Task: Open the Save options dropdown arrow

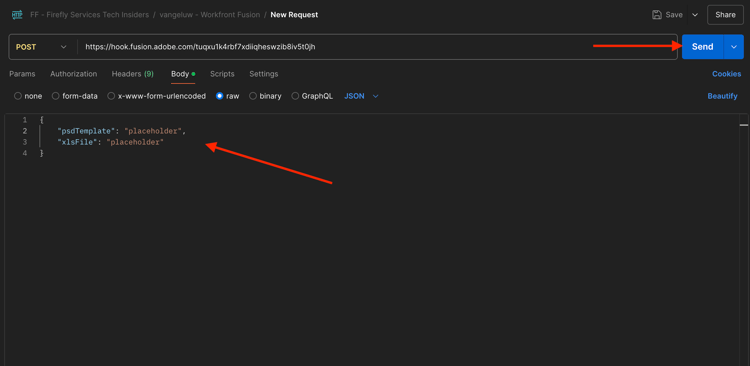Action: click(695, 15)
